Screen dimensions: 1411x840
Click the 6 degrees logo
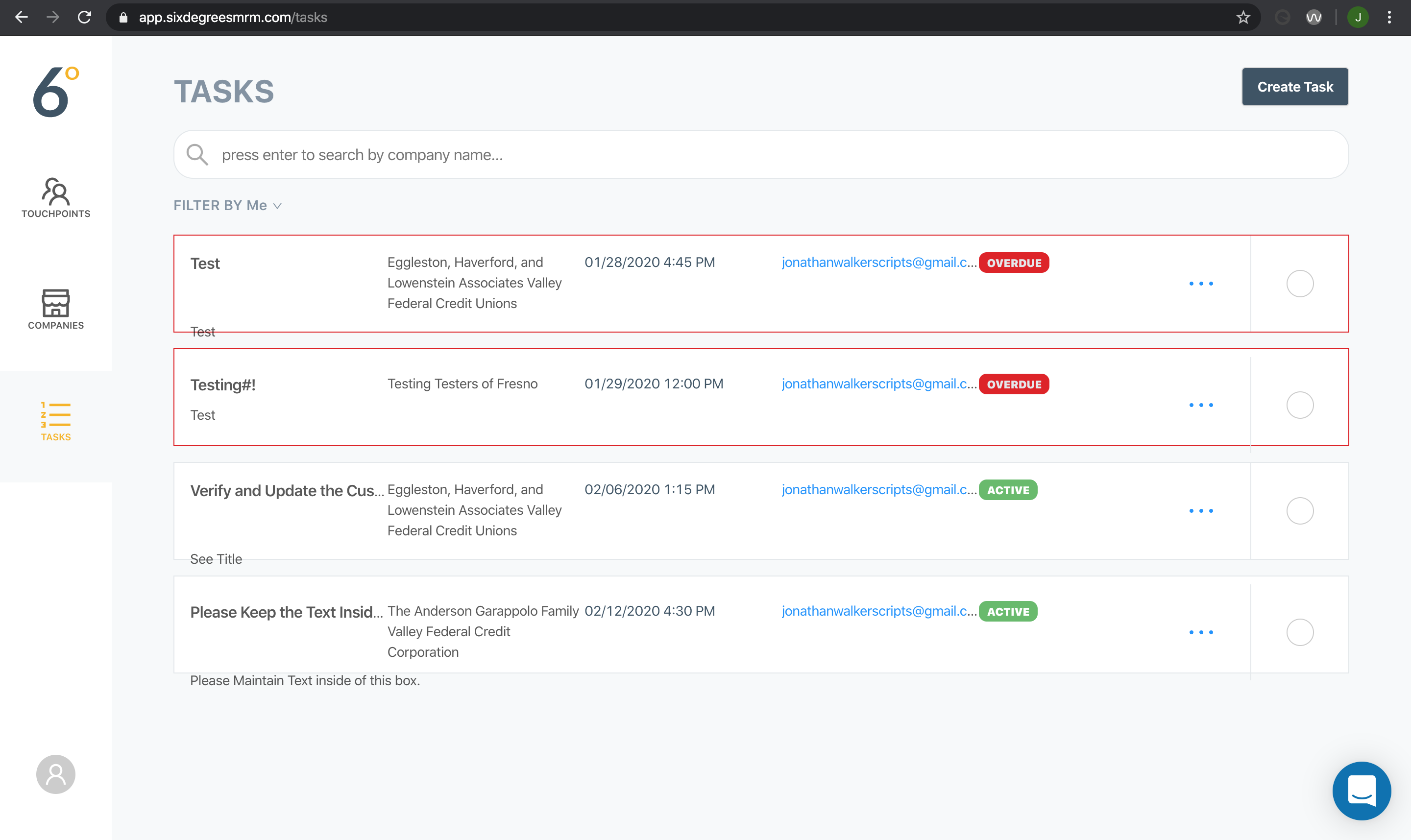55,91
